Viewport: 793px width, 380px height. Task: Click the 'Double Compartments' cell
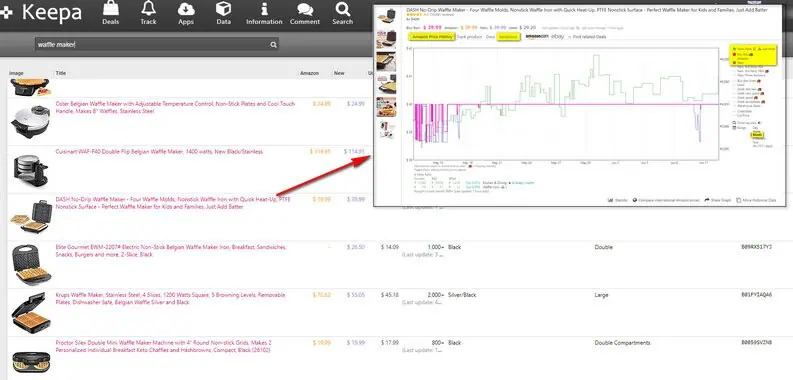tap(622, 343)
